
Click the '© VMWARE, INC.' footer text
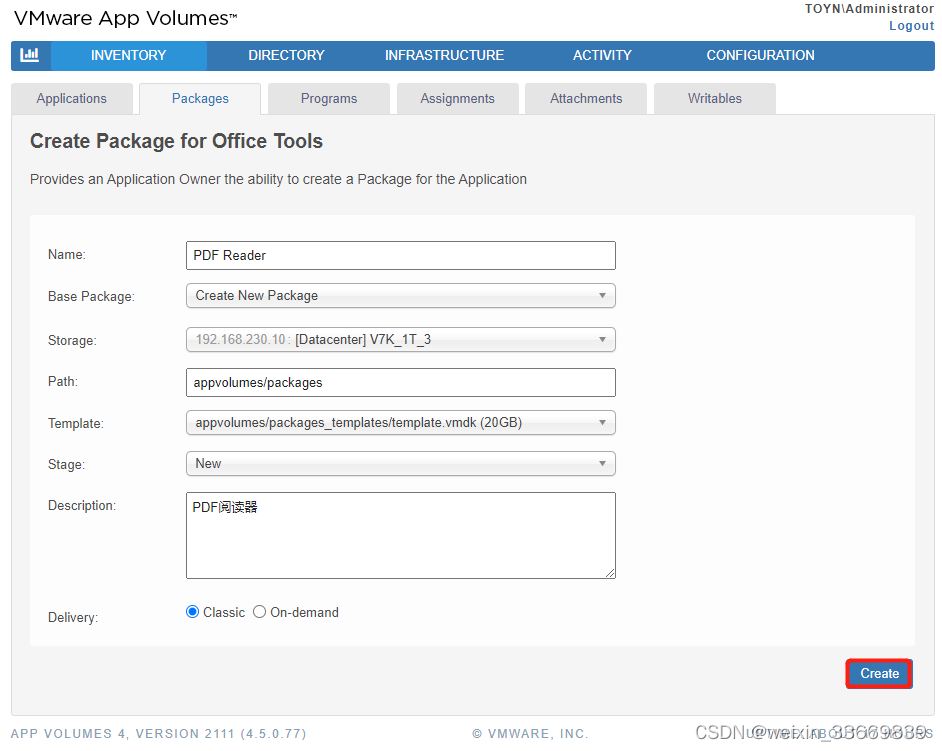coord(530,734)
